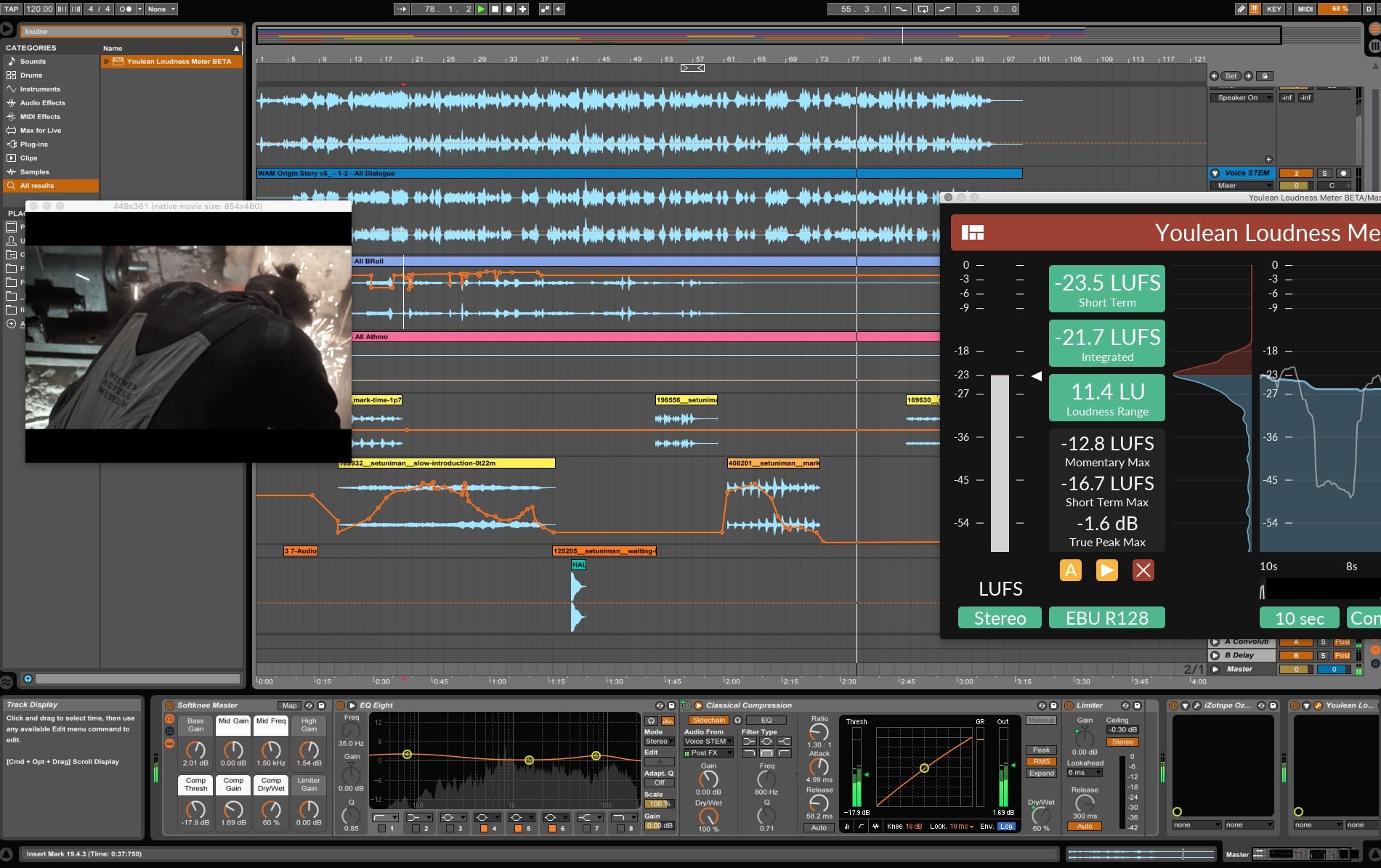Viewport: 1381px width, 868px height.
Task: Toggle EQ Eight band 5 activator
Action: tap(518, 828)
